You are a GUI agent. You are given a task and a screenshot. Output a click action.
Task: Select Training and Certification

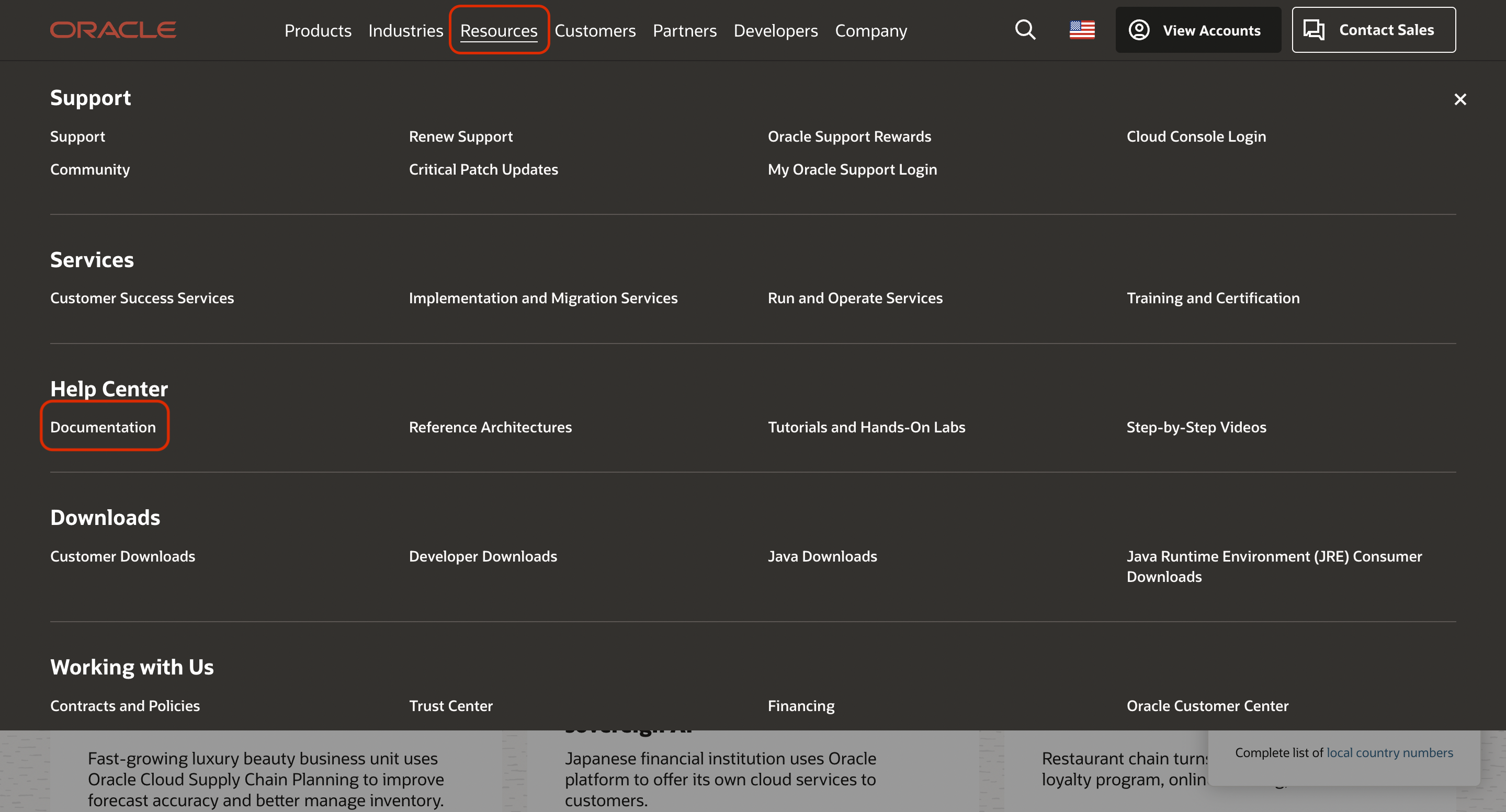(x=1213, y=298)
